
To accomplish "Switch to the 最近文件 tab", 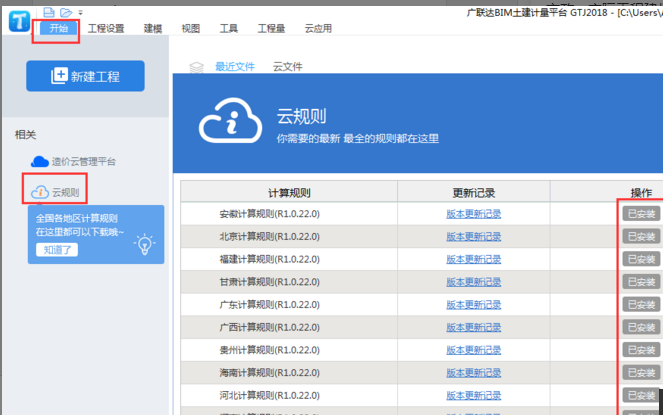I will pyautogui.click(x=235, y=66).
